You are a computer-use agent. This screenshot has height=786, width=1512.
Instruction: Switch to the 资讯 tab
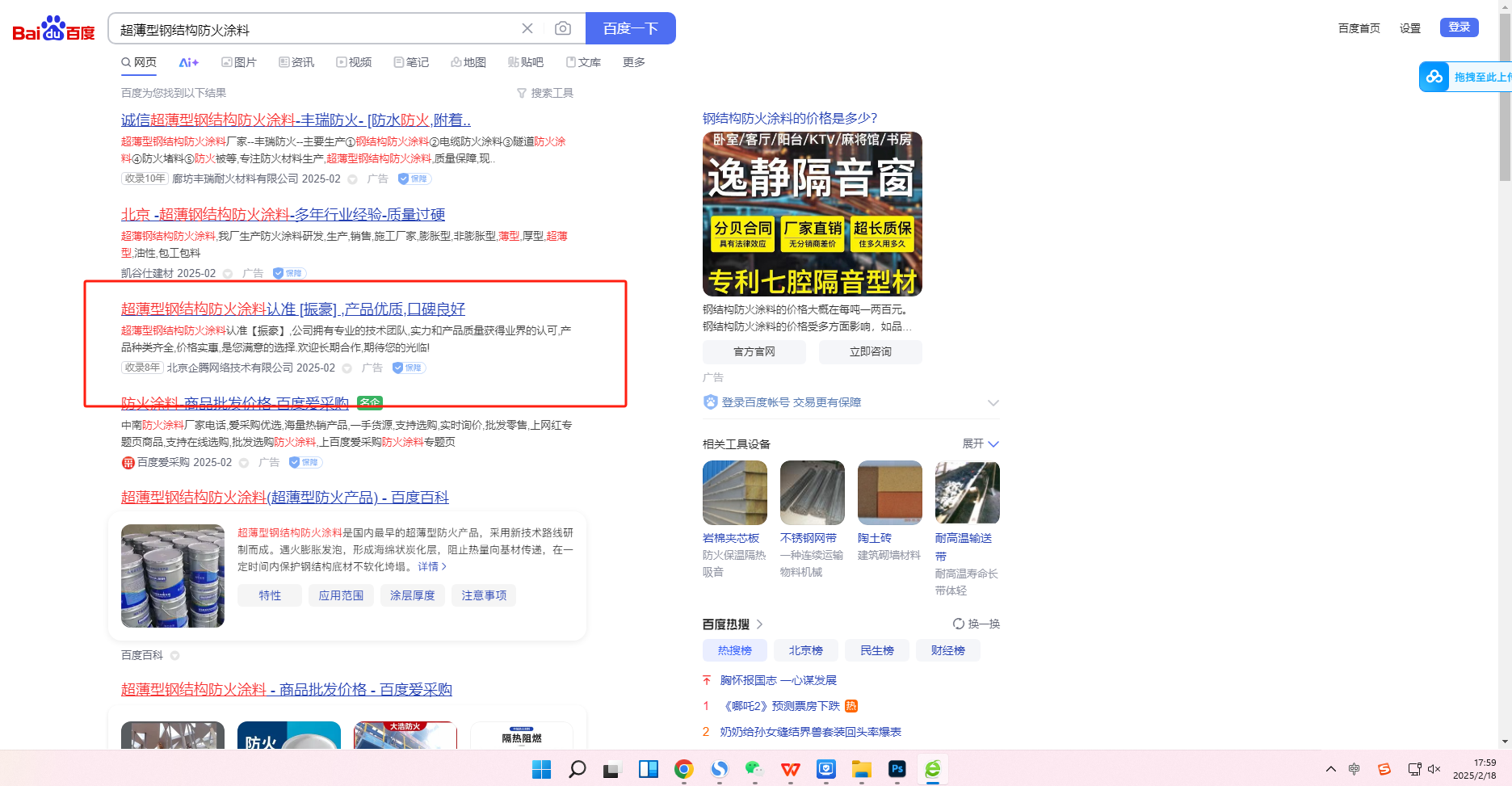pos(296,62)
